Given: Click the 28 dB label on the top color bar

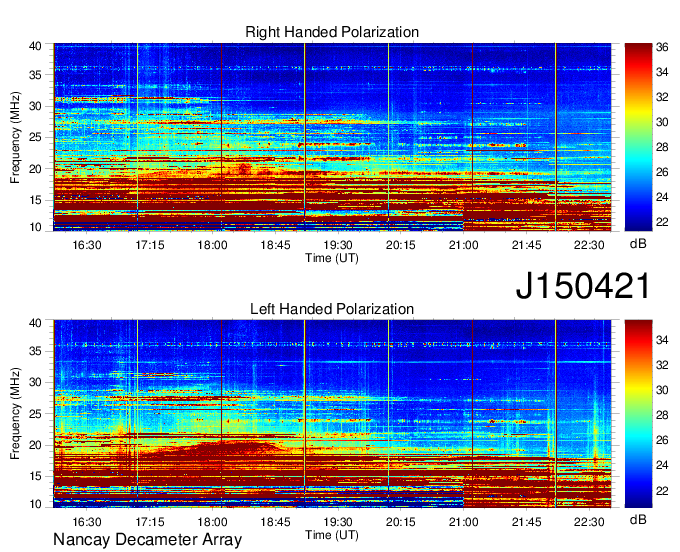Looking at the screenshot, I should [662, 147].
